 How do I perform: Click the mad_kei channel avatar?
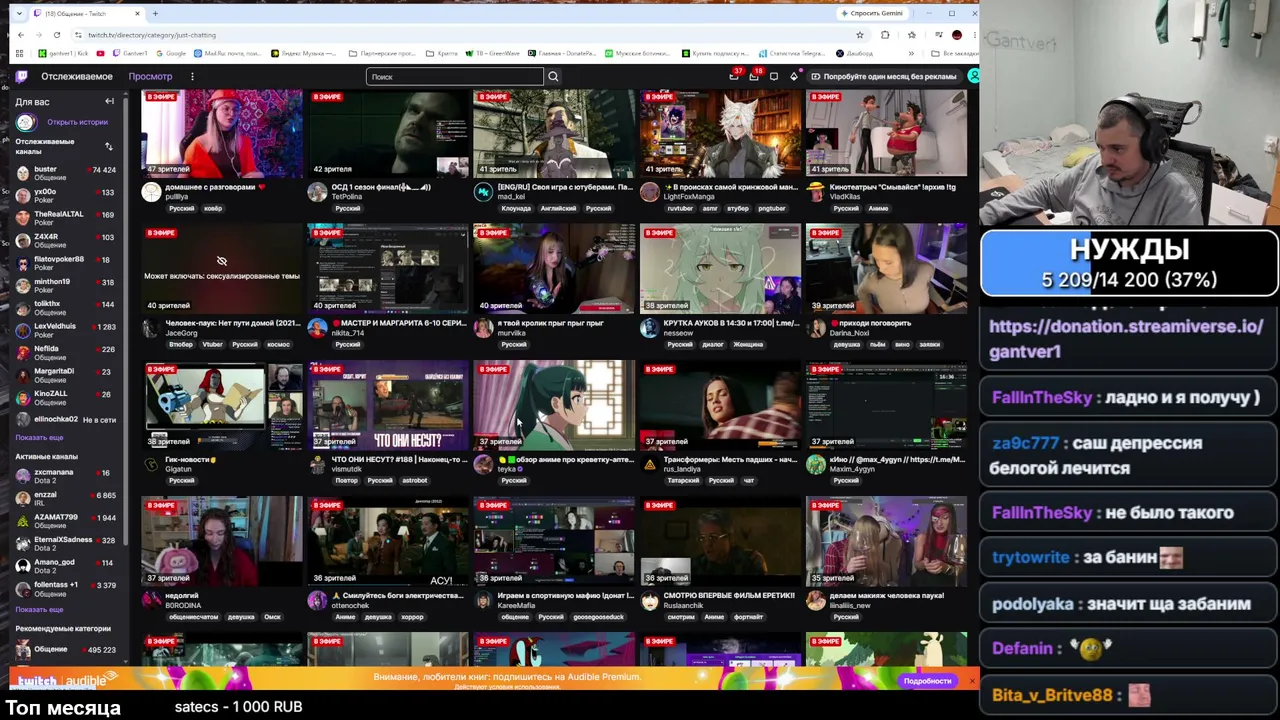(483, 192)
